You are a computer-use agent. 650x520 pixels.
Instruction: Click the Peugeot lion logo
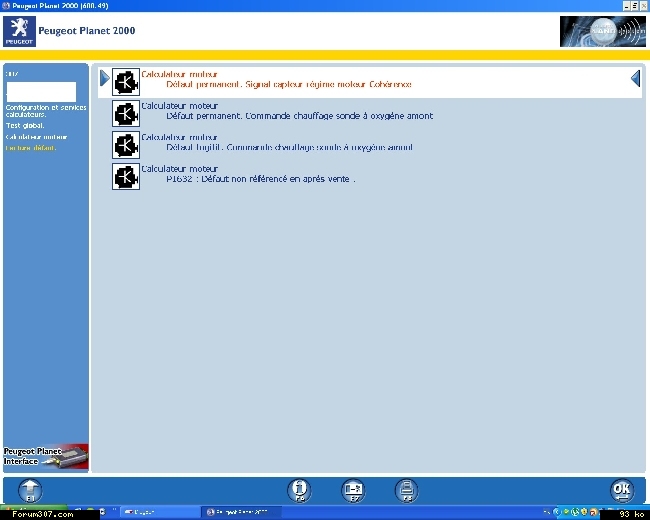click(19, 32)
